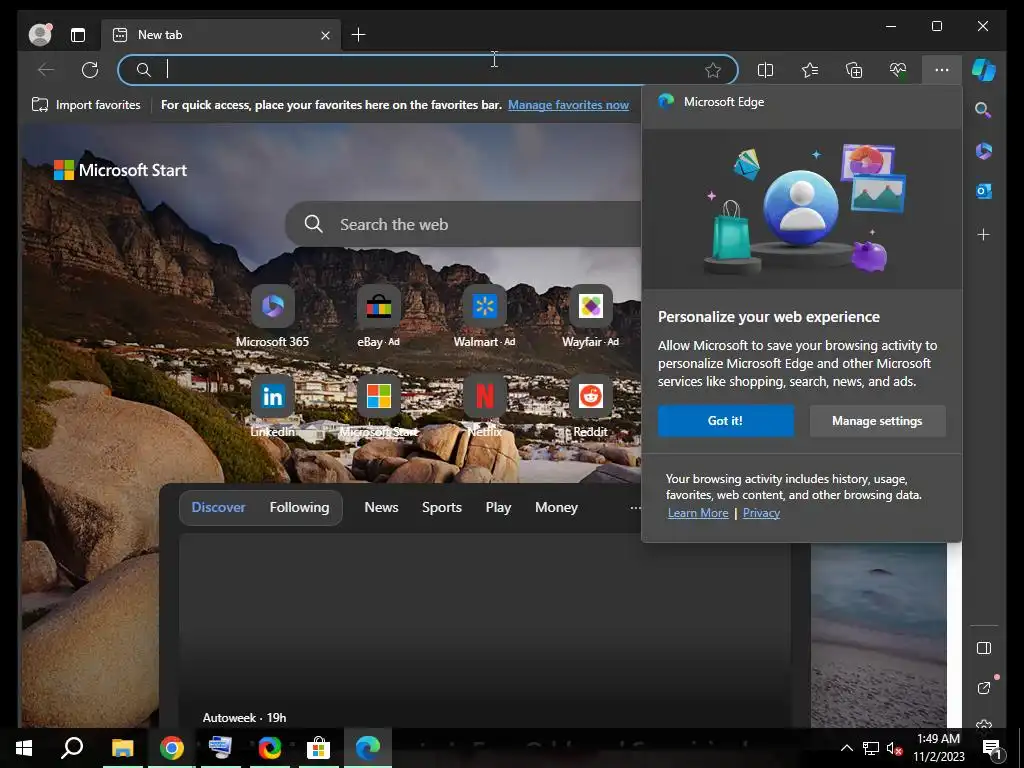The image size is (1024, 768).
Task: Open Browser essentials heart icon
Action: coord(898,70)
